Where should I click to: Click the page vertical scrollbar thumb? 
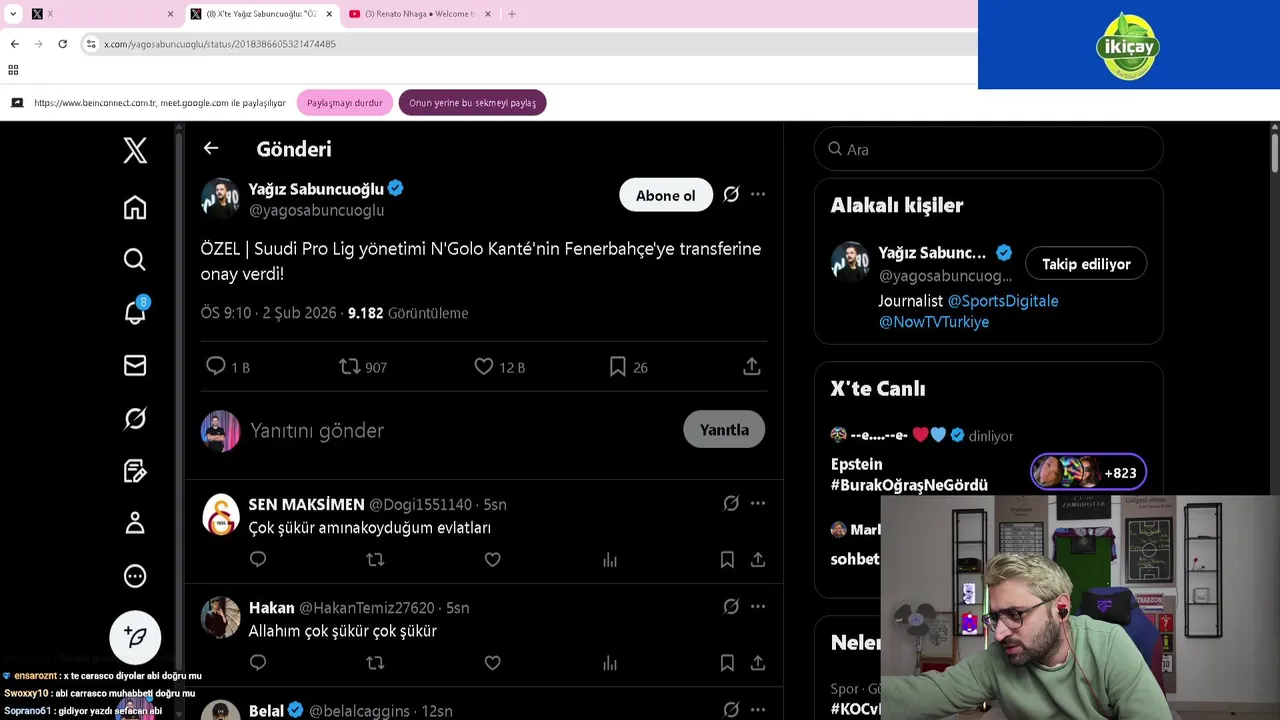click(x=1275, y=151)
